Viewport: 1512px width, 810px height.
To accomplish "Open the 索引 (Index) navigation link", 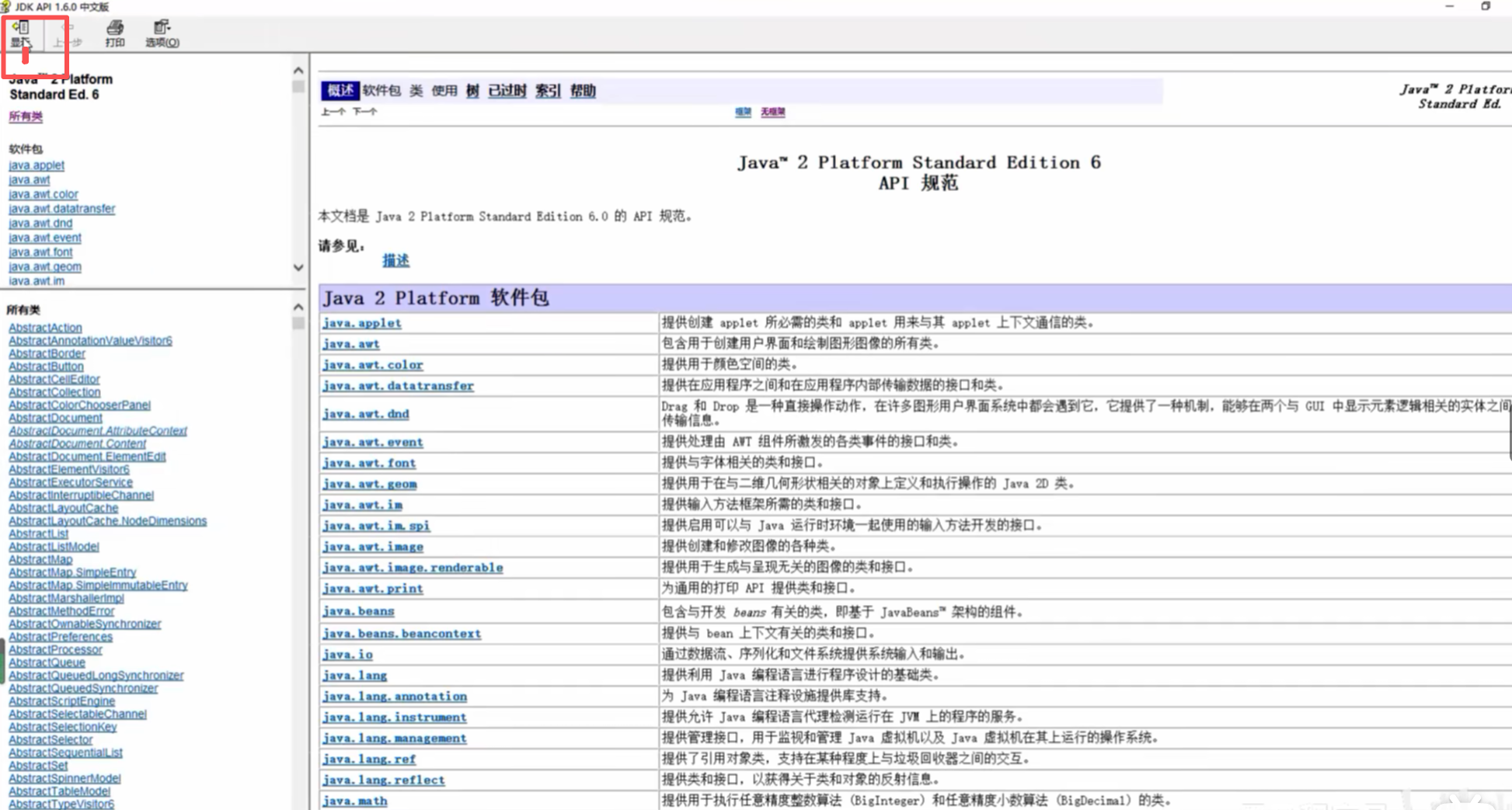I will 548,90.
